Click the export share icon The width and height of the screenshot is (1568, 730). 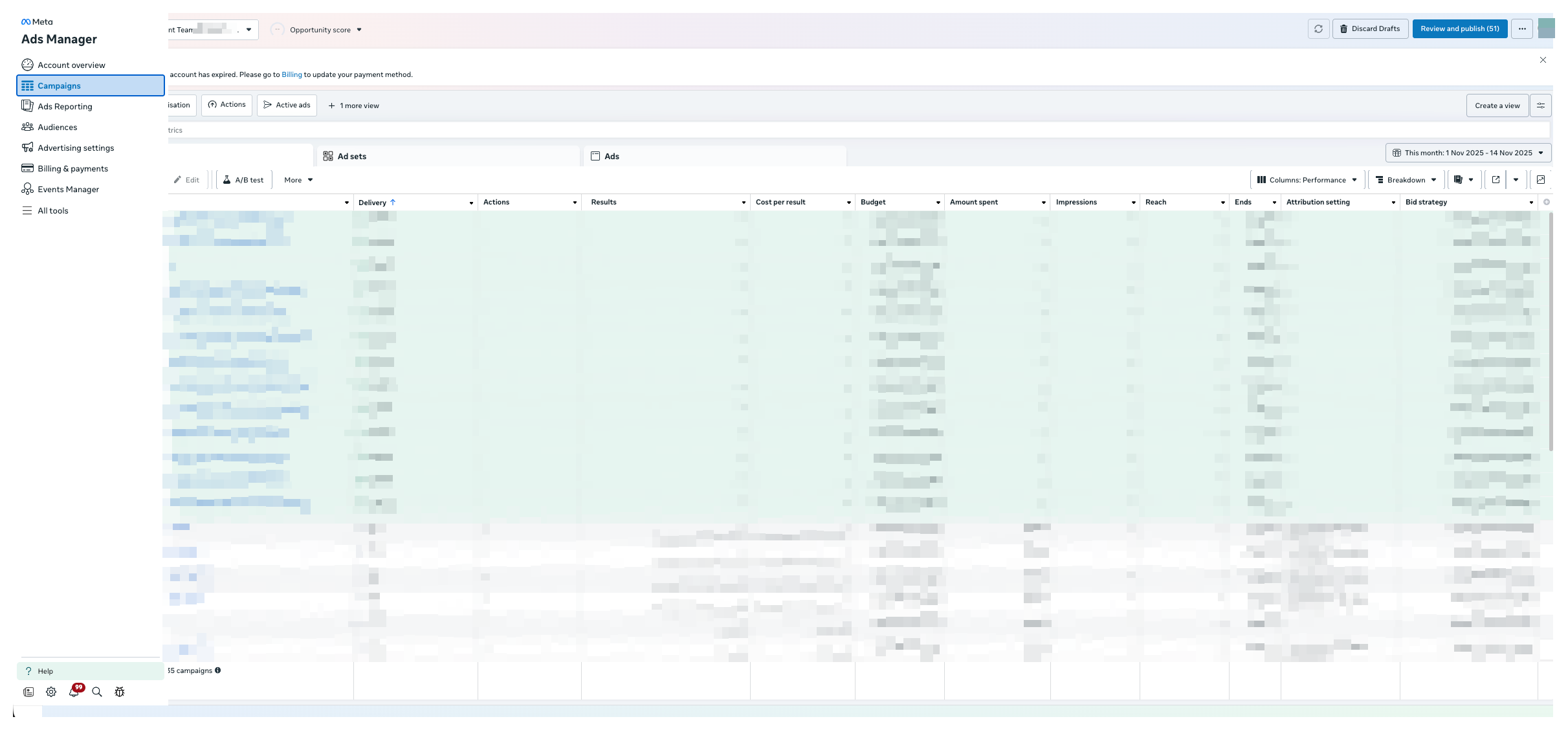(1496, 180)
